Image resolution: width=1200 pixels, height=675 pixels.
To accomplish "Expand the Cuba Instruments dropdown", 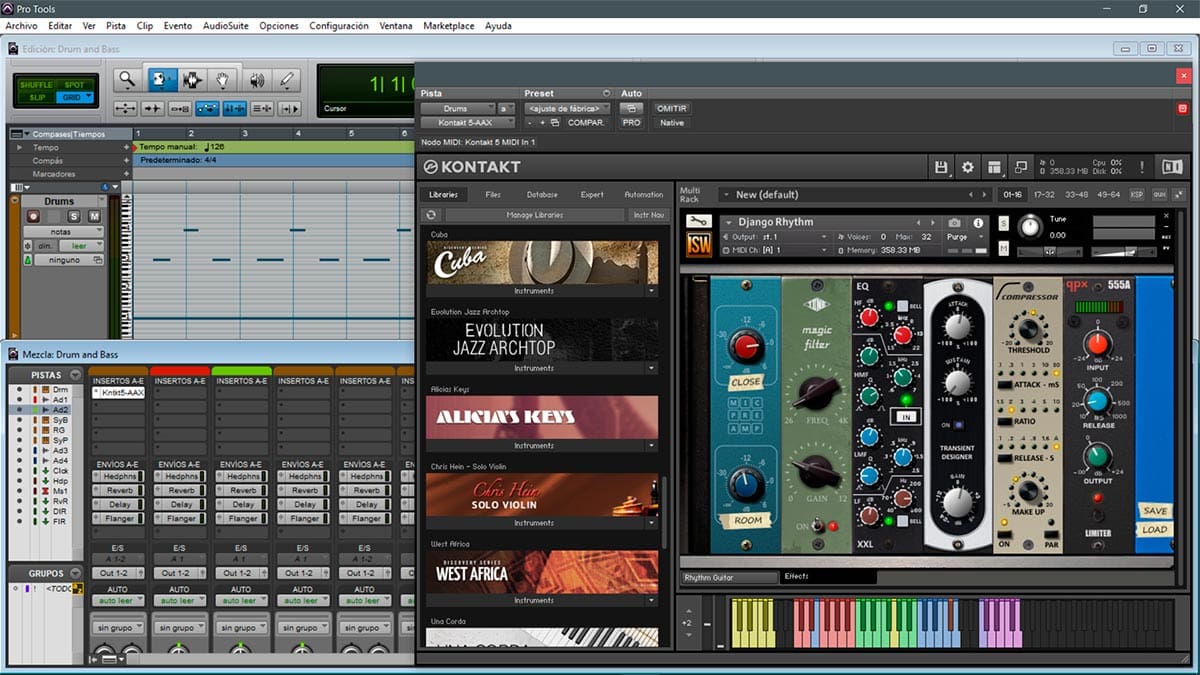I will pyautogui.click(x=652, y=291).
